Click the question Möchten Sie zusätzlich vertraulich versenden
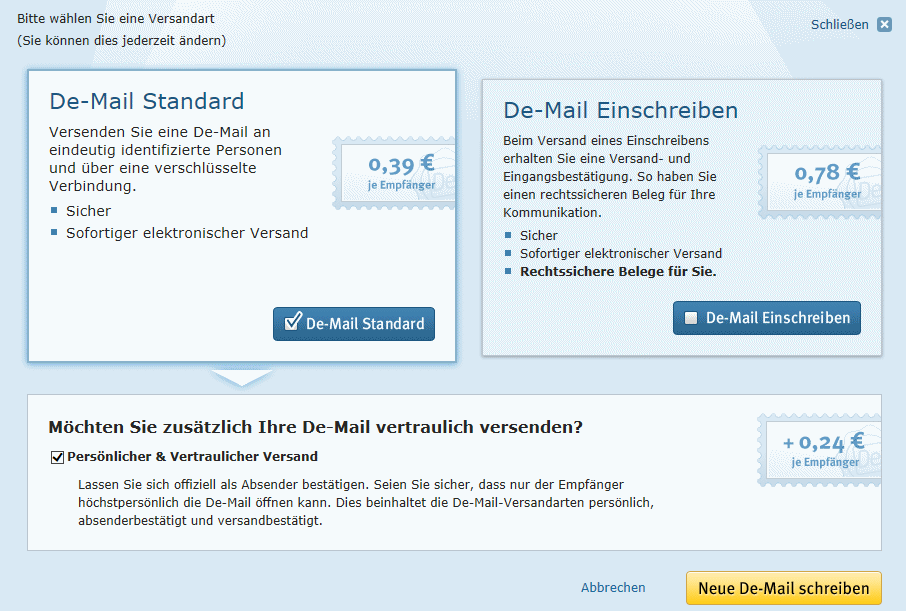 click(315, 427)
